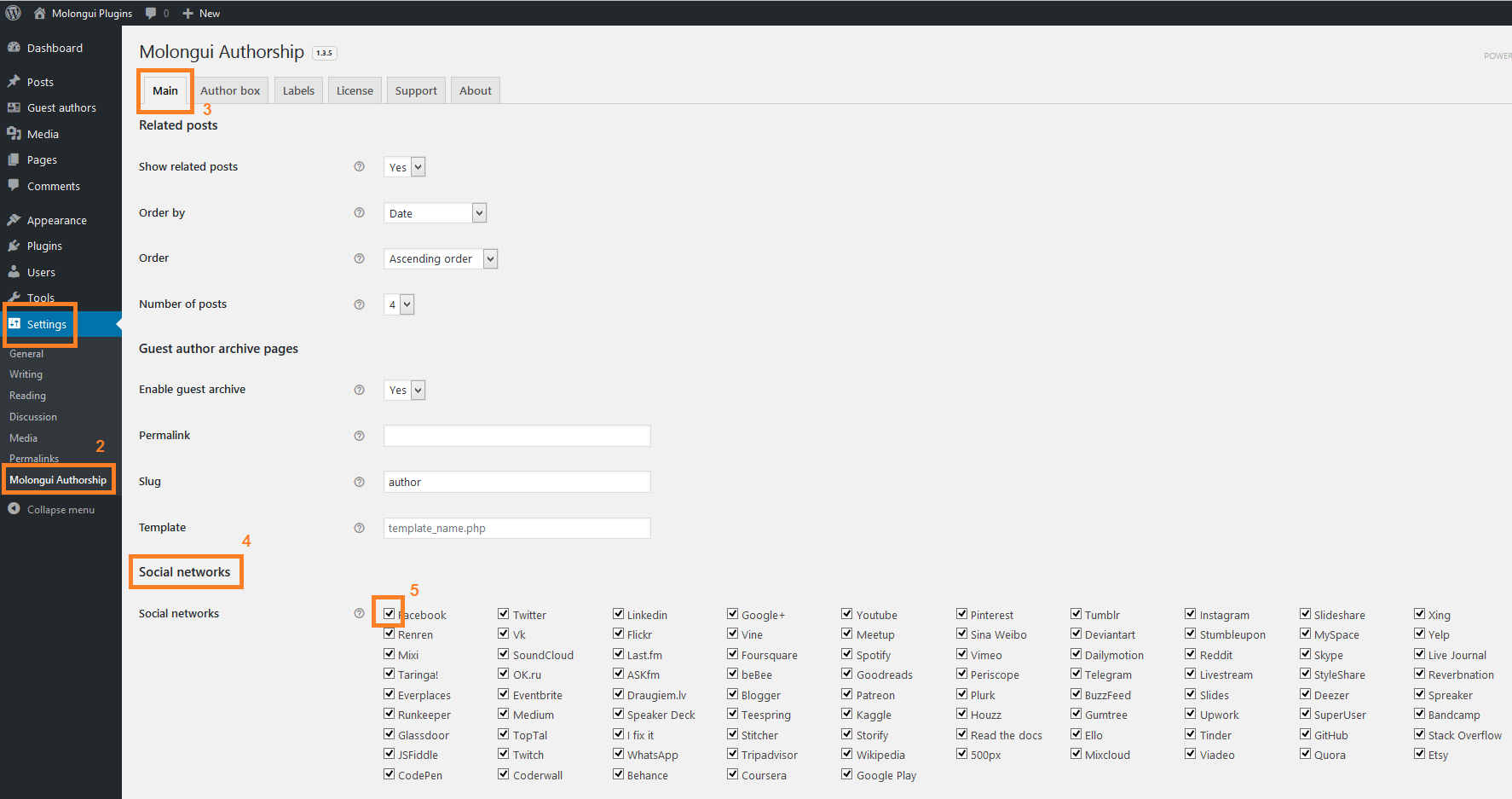
Task: Open the Order by Date dropdown
Action: (435, 213)
